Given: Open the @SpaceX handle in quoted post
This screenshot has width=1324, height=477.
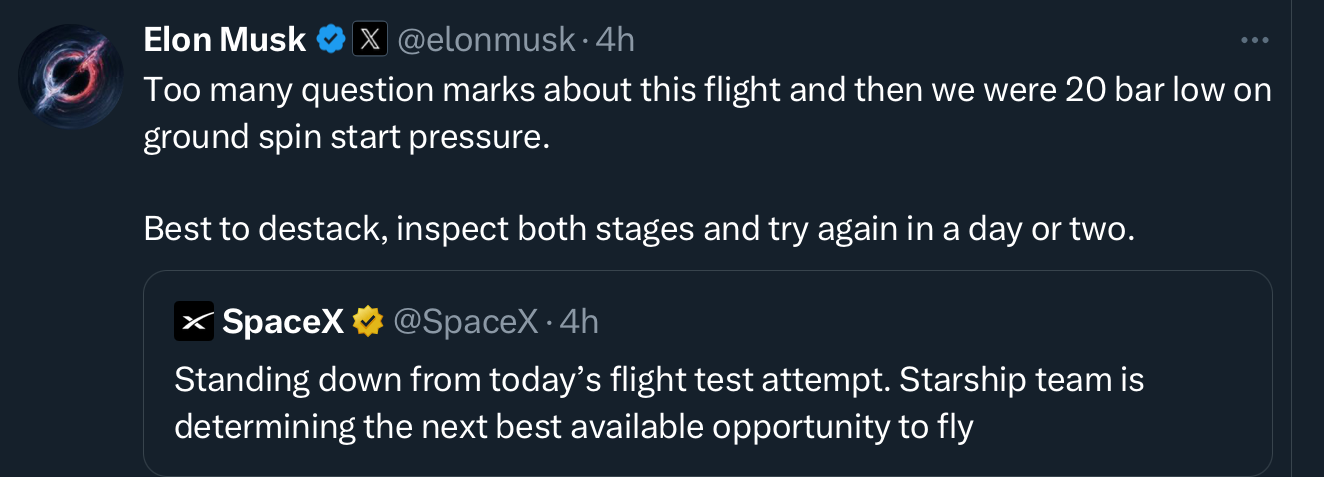Looking at the screenshot, I should pyautogui.click(x=465, y=321).
